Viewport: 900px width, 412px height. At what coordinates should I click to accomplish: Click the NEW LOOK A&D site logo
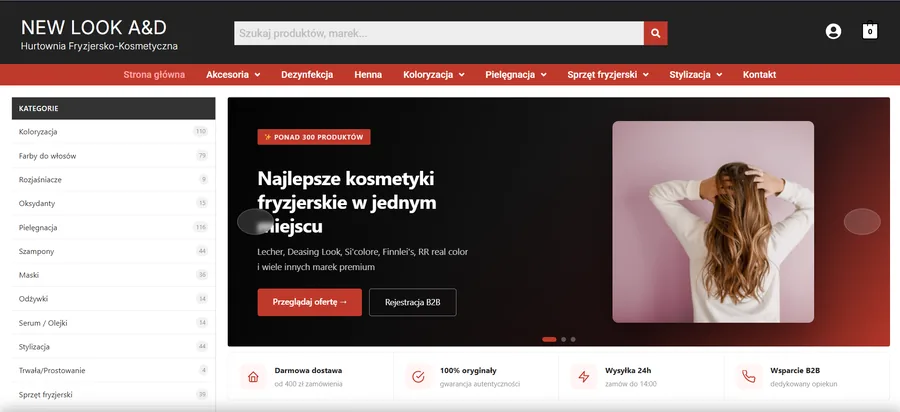click(94, 27)
